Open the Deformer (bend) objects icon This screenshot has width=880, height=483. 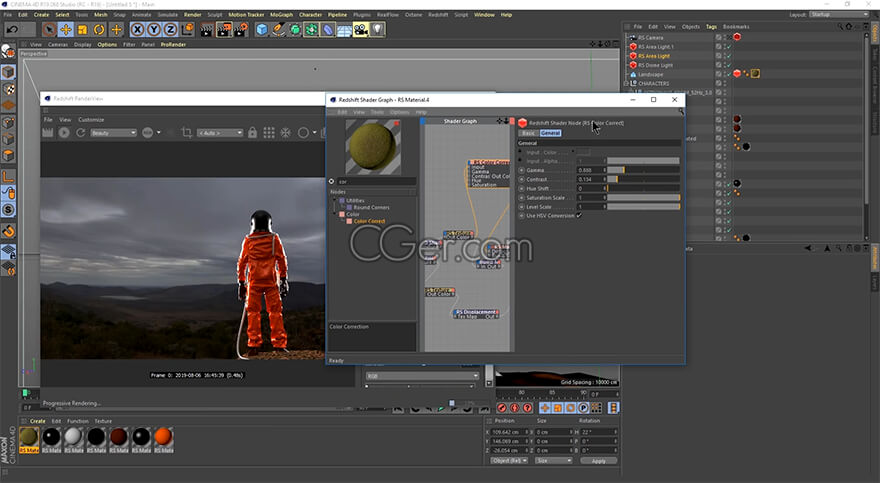tap(328, 29)
